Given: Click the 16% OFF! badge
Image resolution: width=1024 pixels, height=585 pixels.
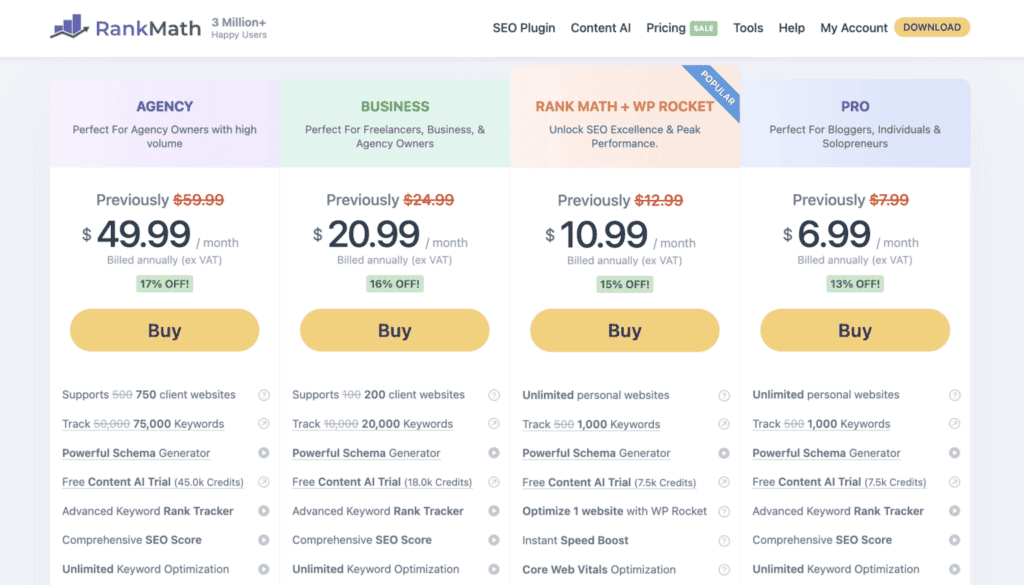Looking at the screenshot, I should (394, 284).
